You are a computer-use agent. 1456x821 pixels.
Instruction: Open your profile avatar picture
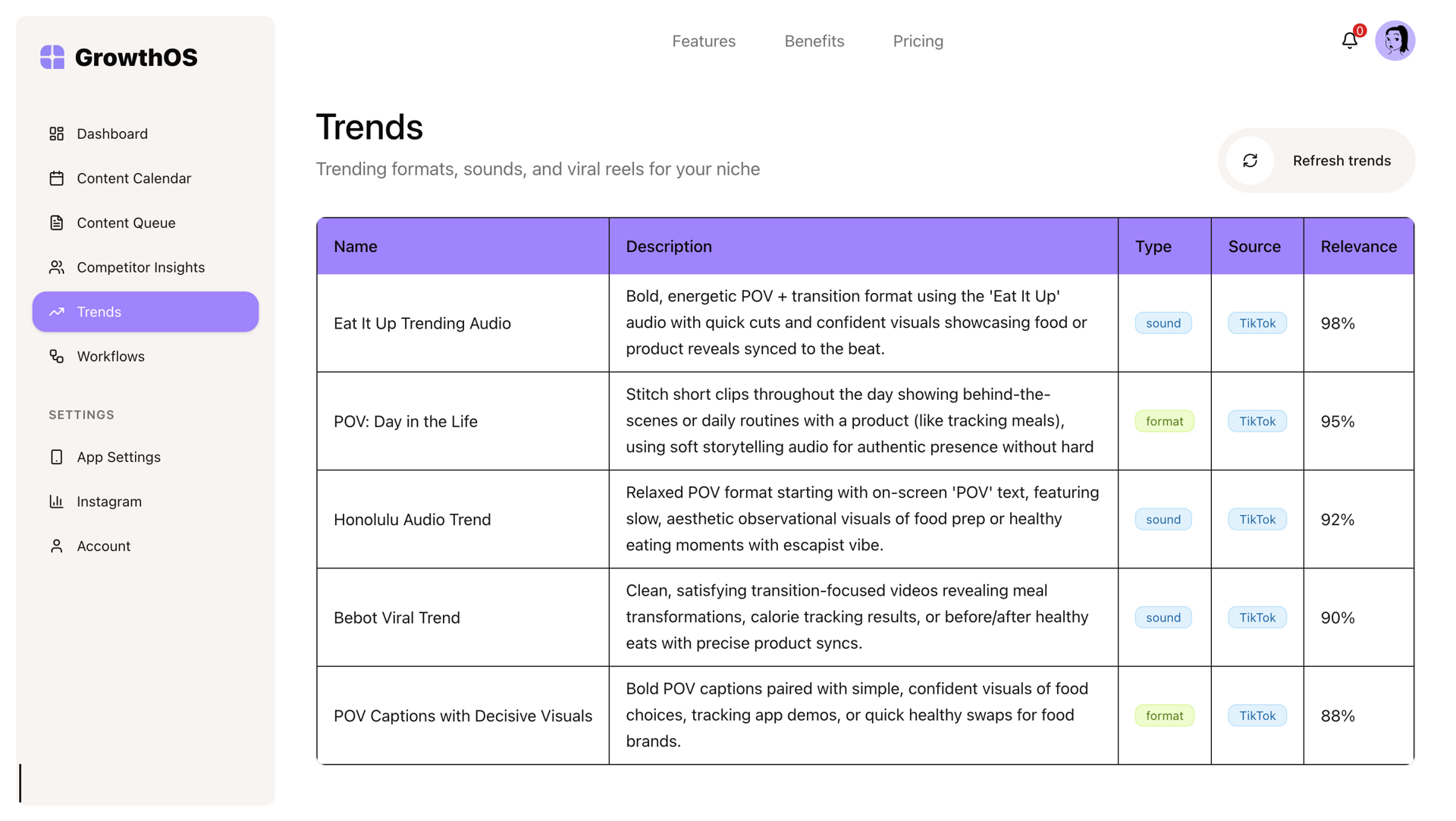[x=1395, y=40]
